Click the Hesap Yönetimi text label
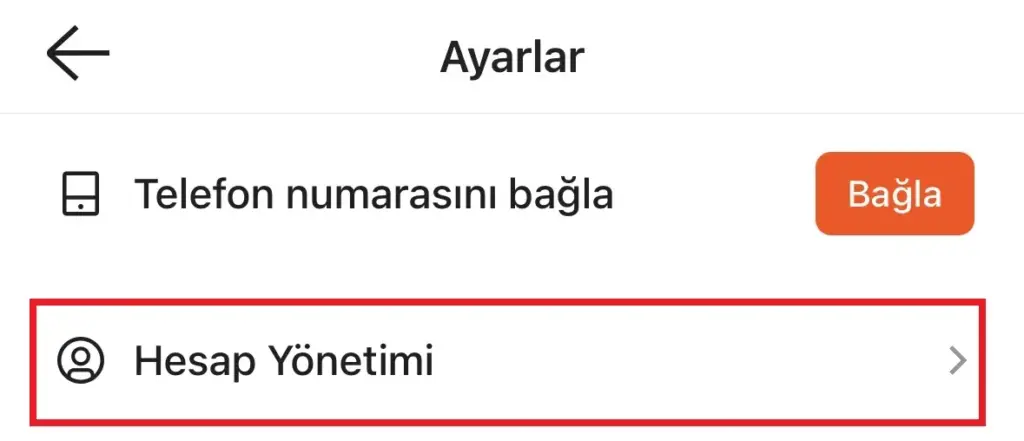 click(284, 361)
